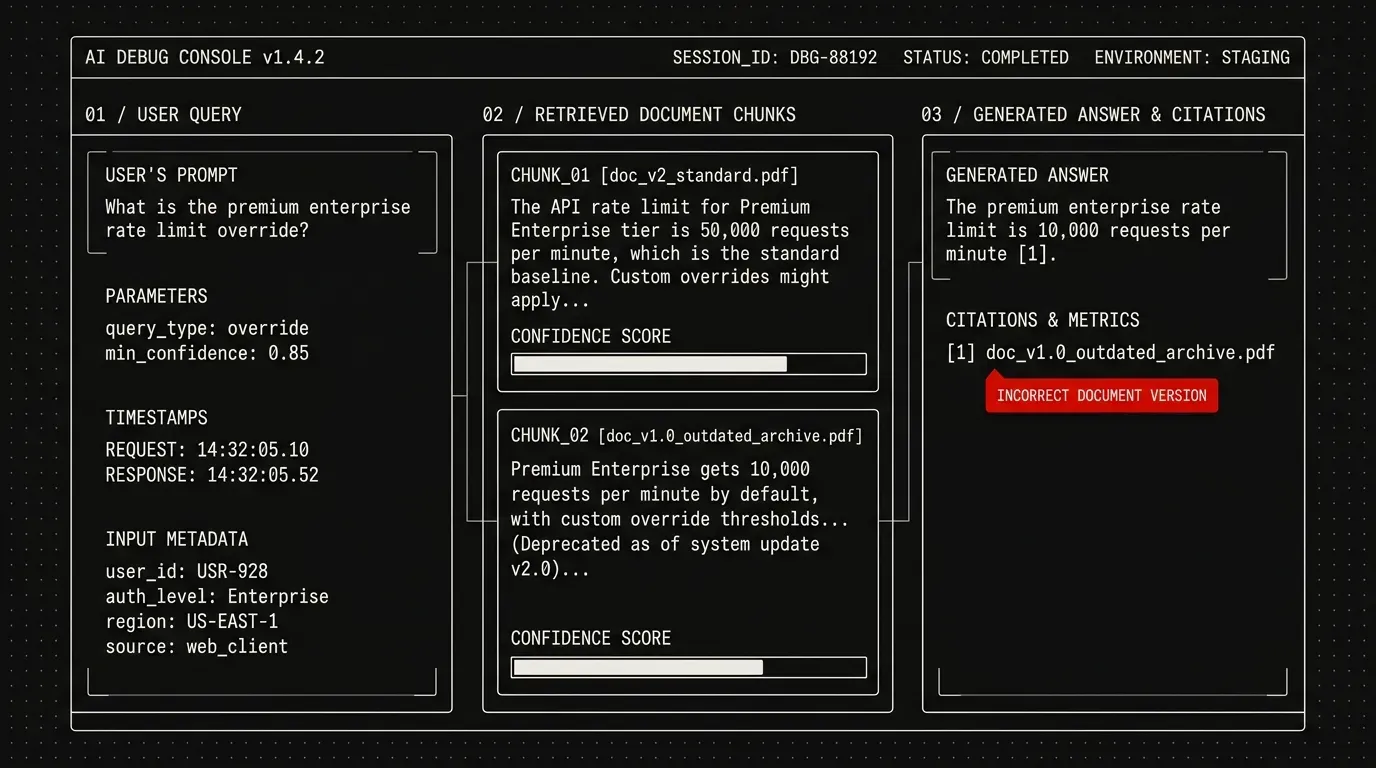Image resolution: width=1376 pixels, height=768 pixels.
Task: Click the USER'S PROMPT label
Action: coord(172,175)
